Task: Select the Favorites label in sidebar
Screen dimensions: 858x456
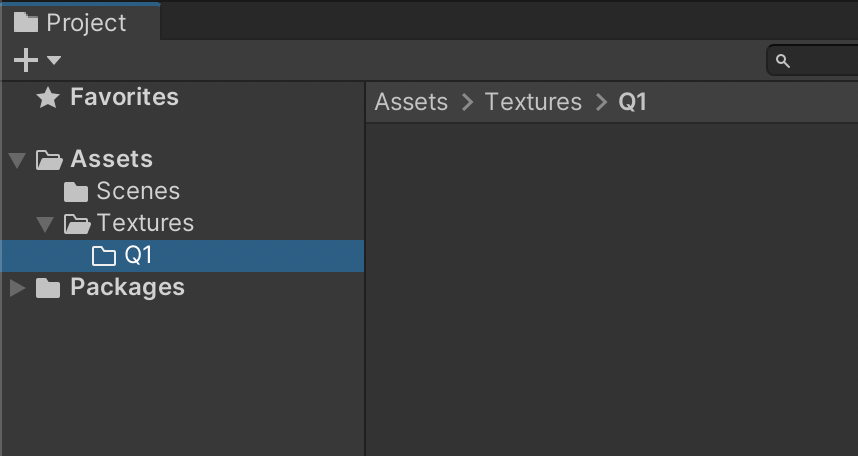Action: click(x=124, y=97)
